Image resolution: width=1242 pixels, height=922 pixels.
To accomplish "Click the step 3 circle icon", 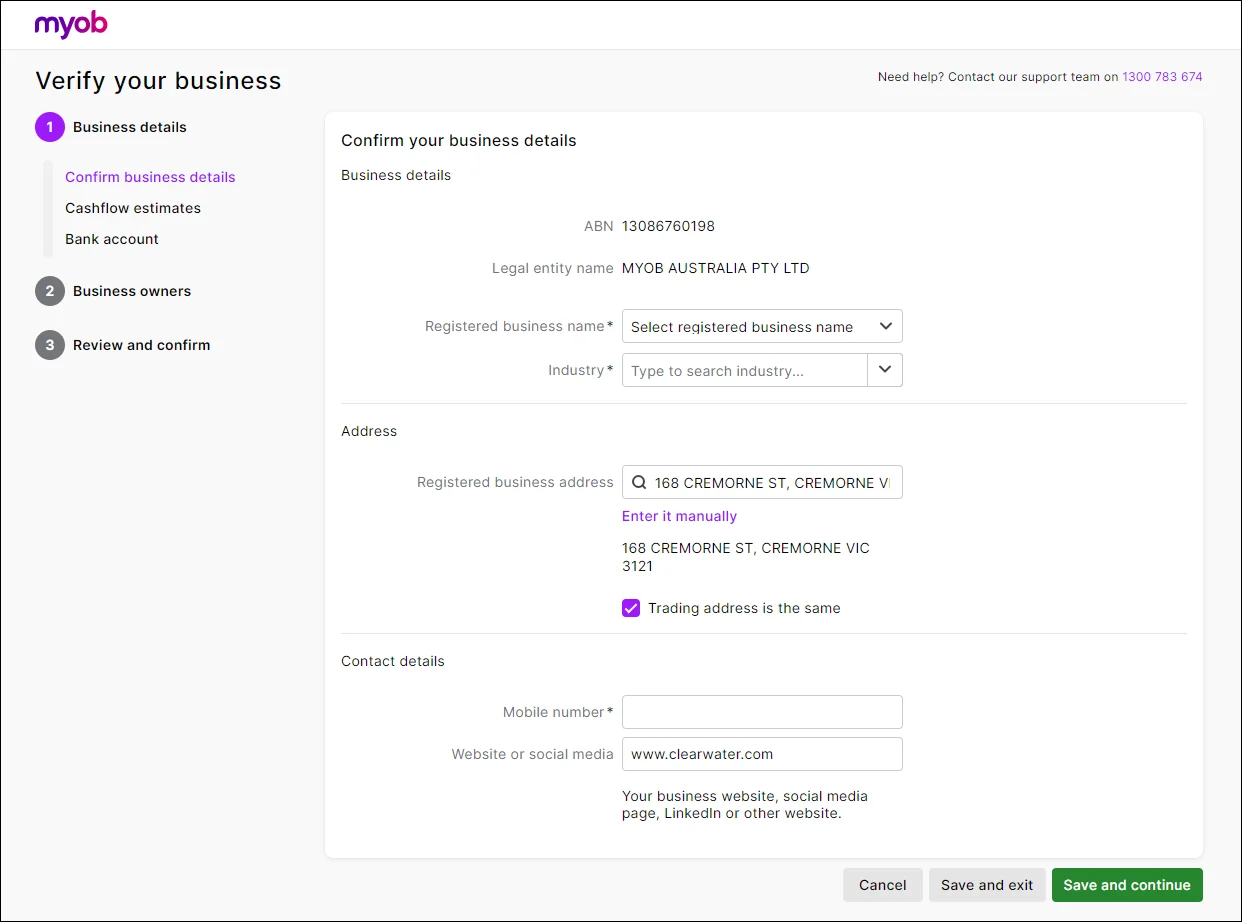I will 50,345.
